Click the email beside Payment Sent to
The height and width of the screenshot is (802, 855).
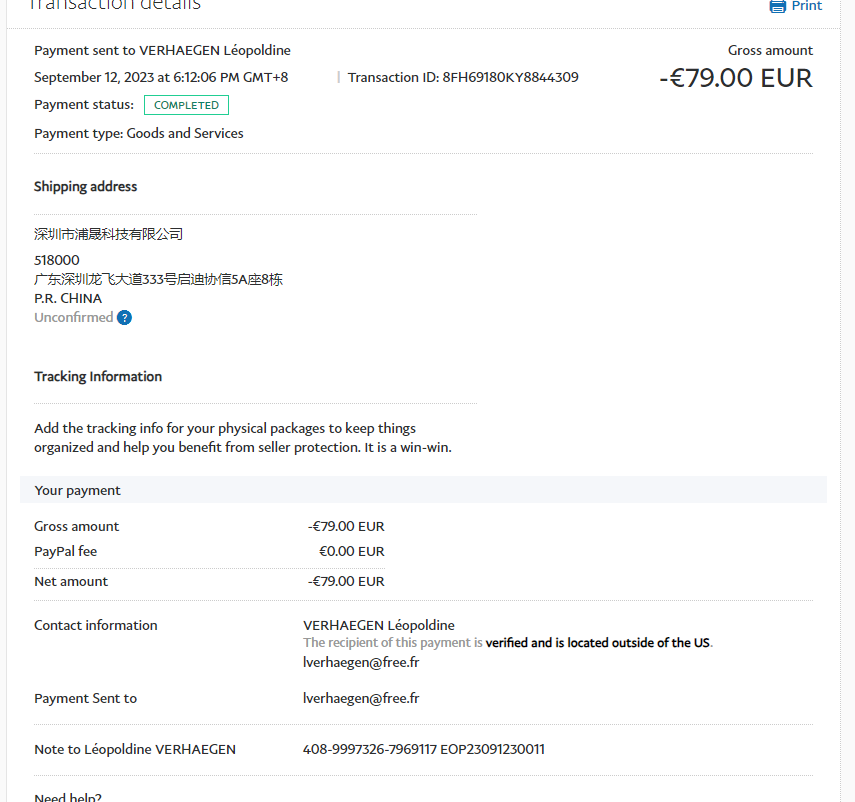[361, 698]
